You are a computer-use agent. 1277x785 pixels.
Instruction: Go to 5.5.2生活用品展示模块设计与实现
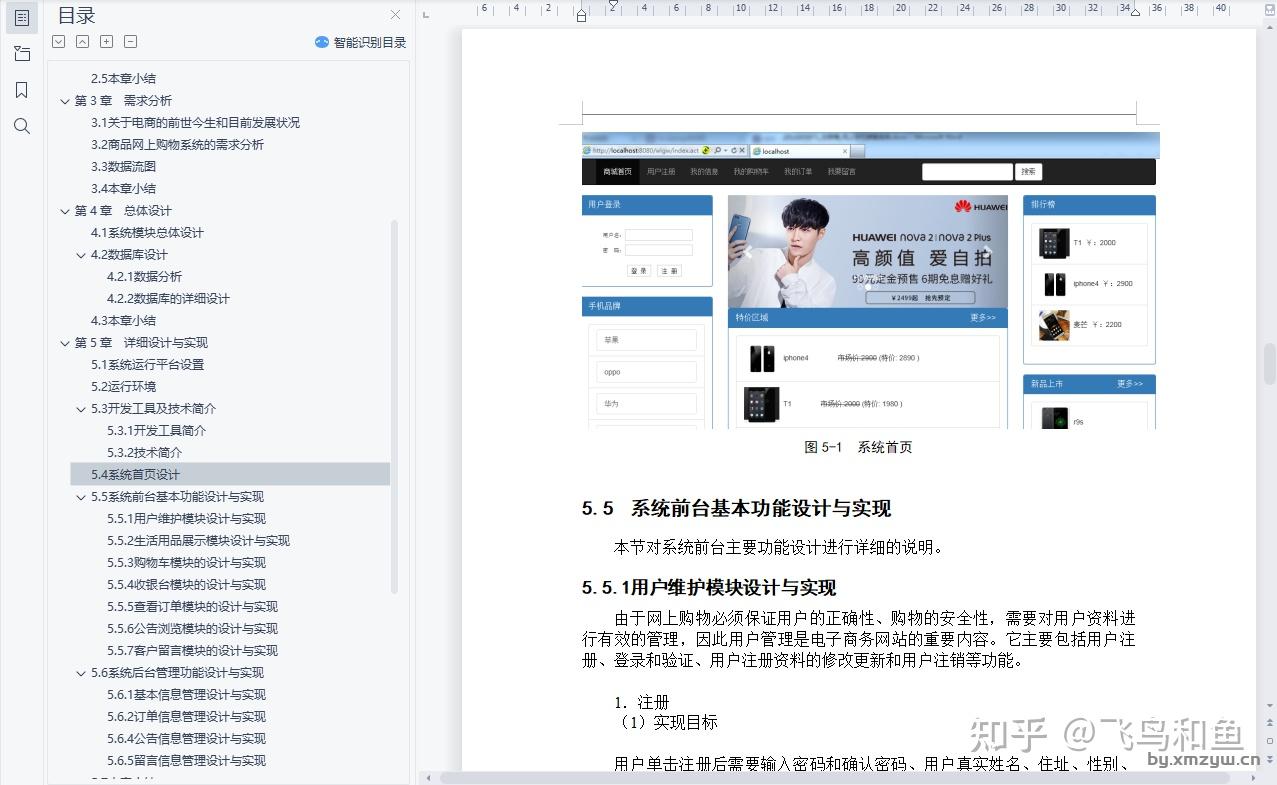point(198,540)
